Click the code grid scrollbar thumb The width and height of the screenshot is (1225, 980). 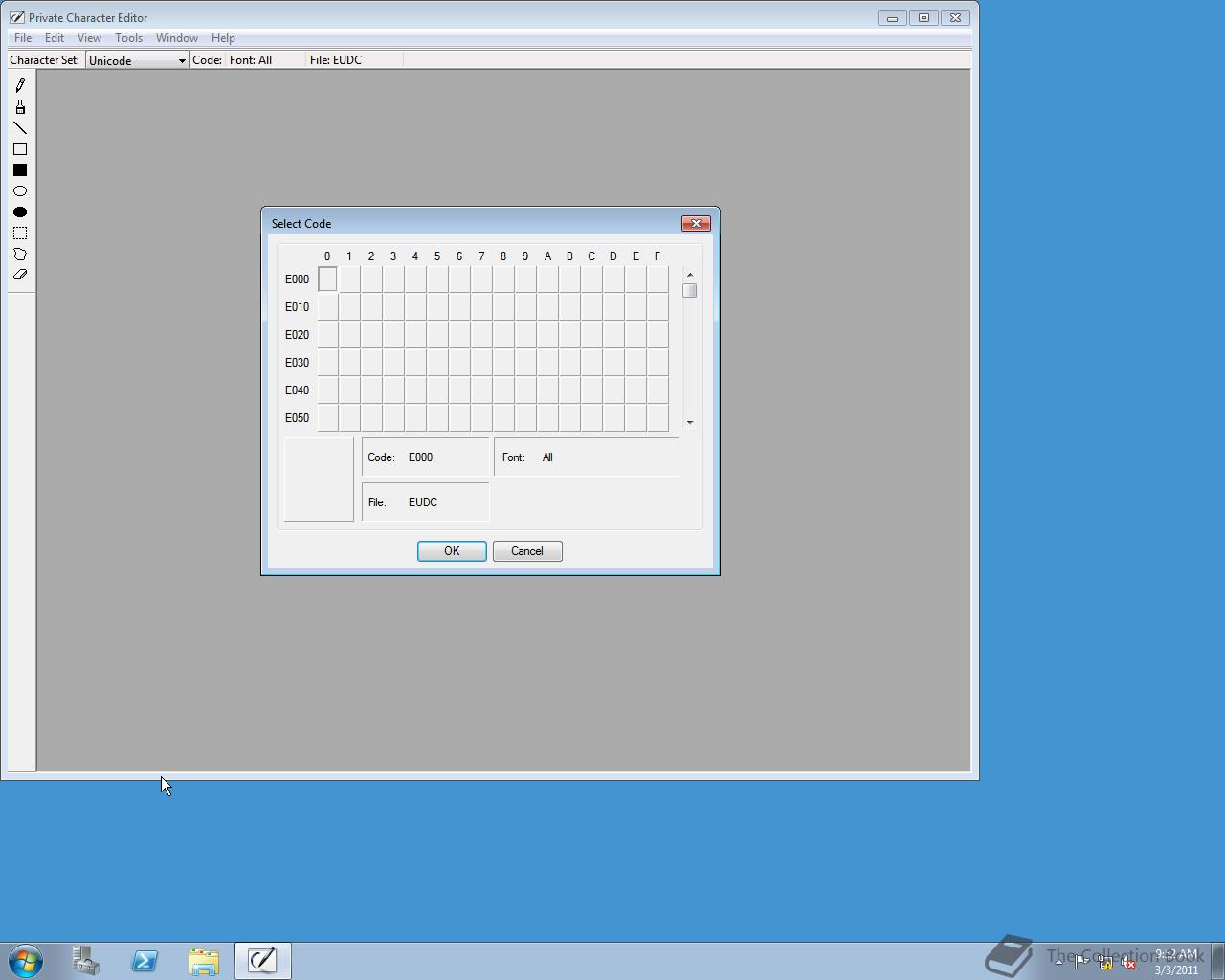(690, 290)
